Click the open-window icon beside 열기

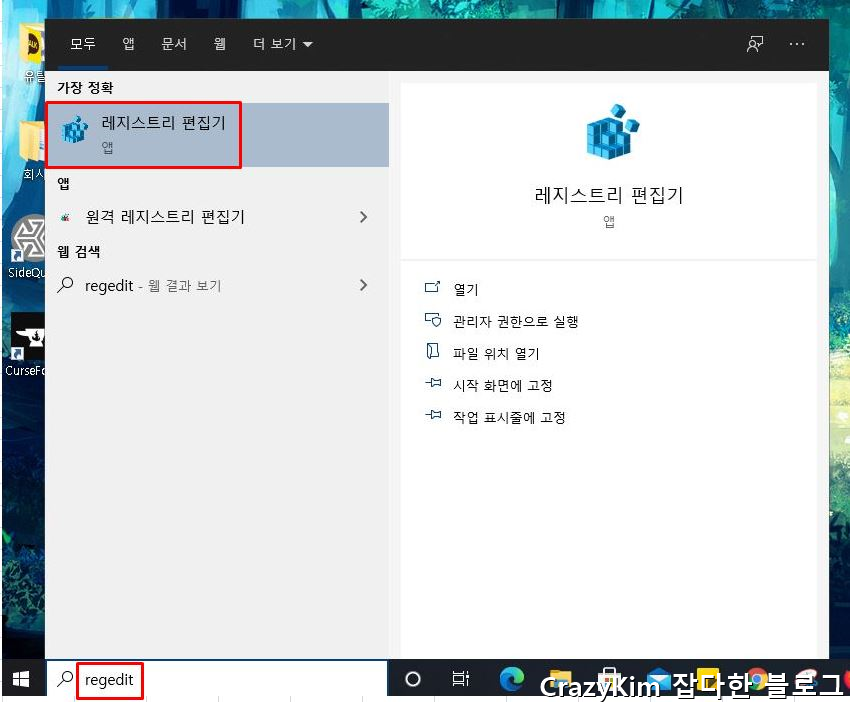(433, 287)
